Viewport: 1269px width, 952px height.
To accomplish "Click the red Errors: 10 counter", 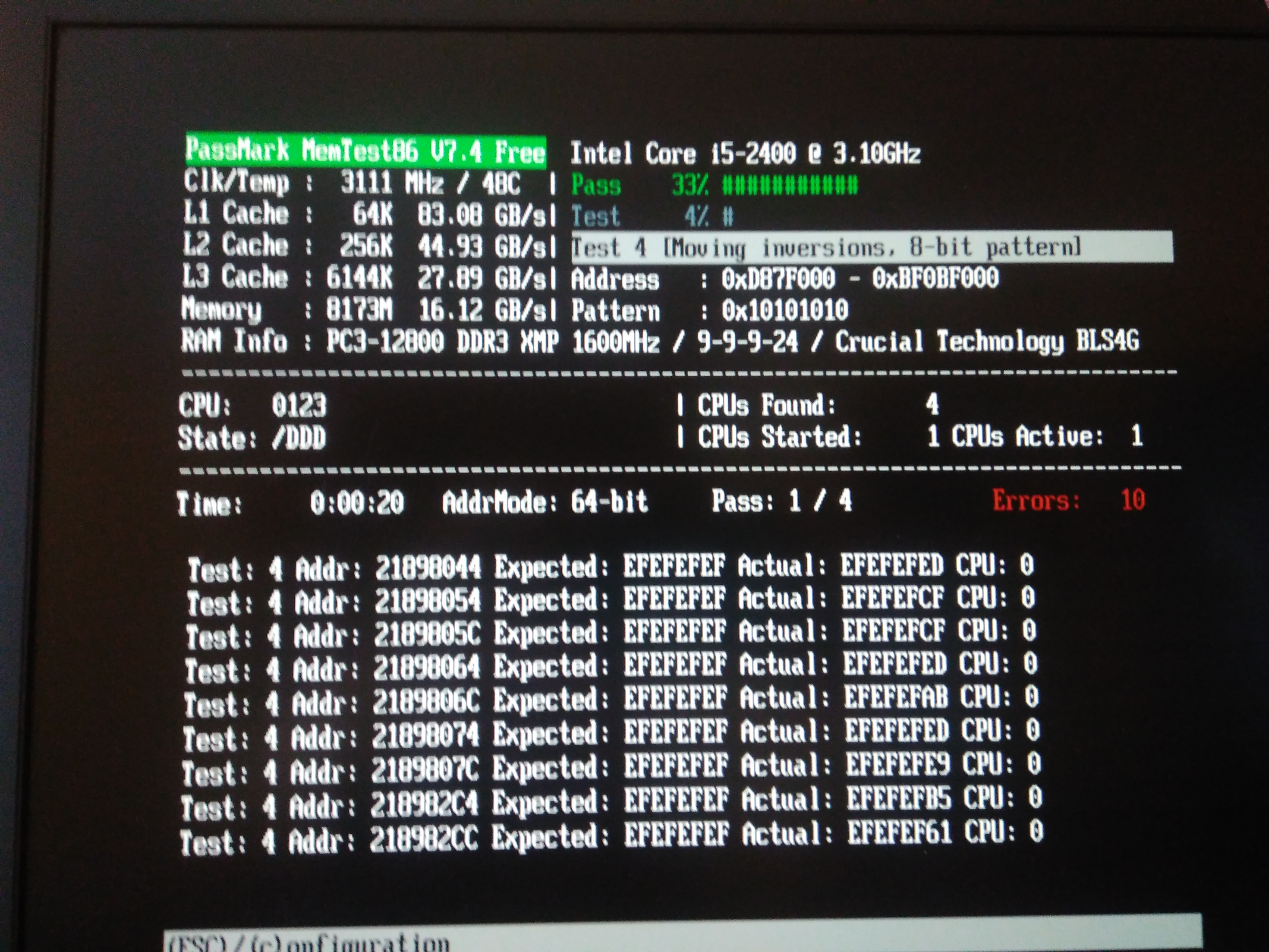I will 1069,501.
